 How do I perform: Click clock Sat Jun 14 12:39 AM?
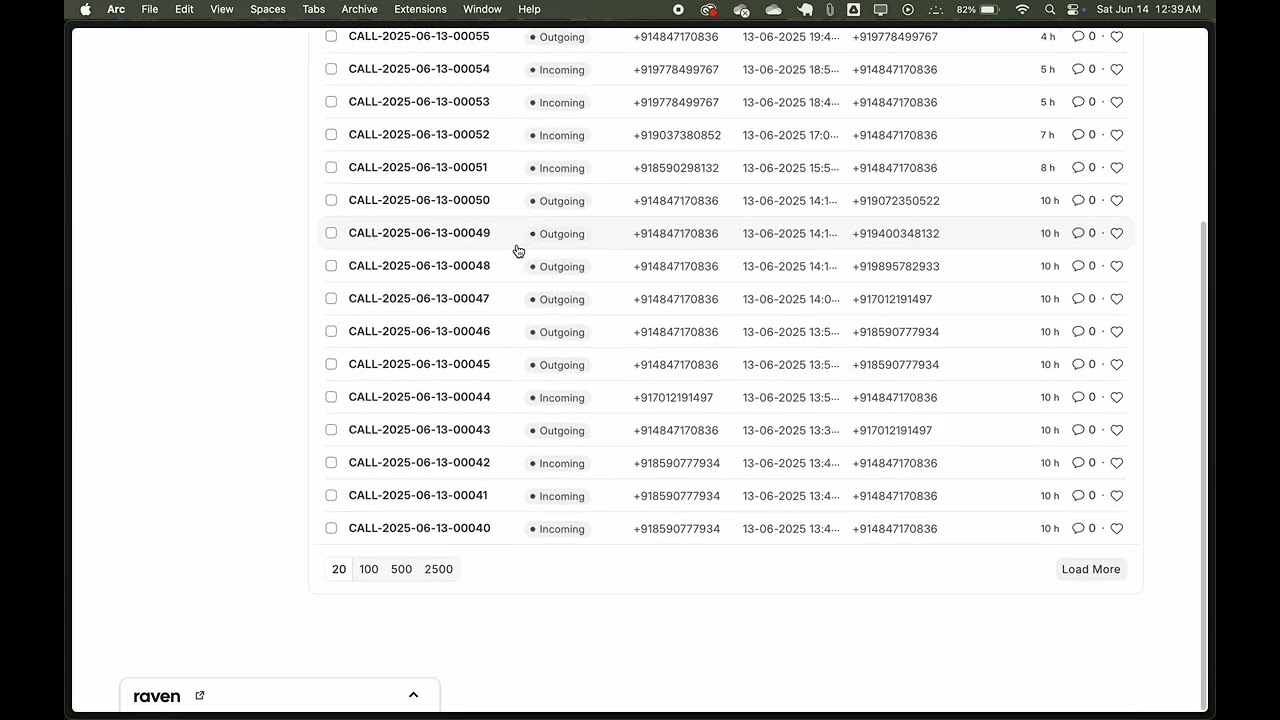click(1149, 9)
